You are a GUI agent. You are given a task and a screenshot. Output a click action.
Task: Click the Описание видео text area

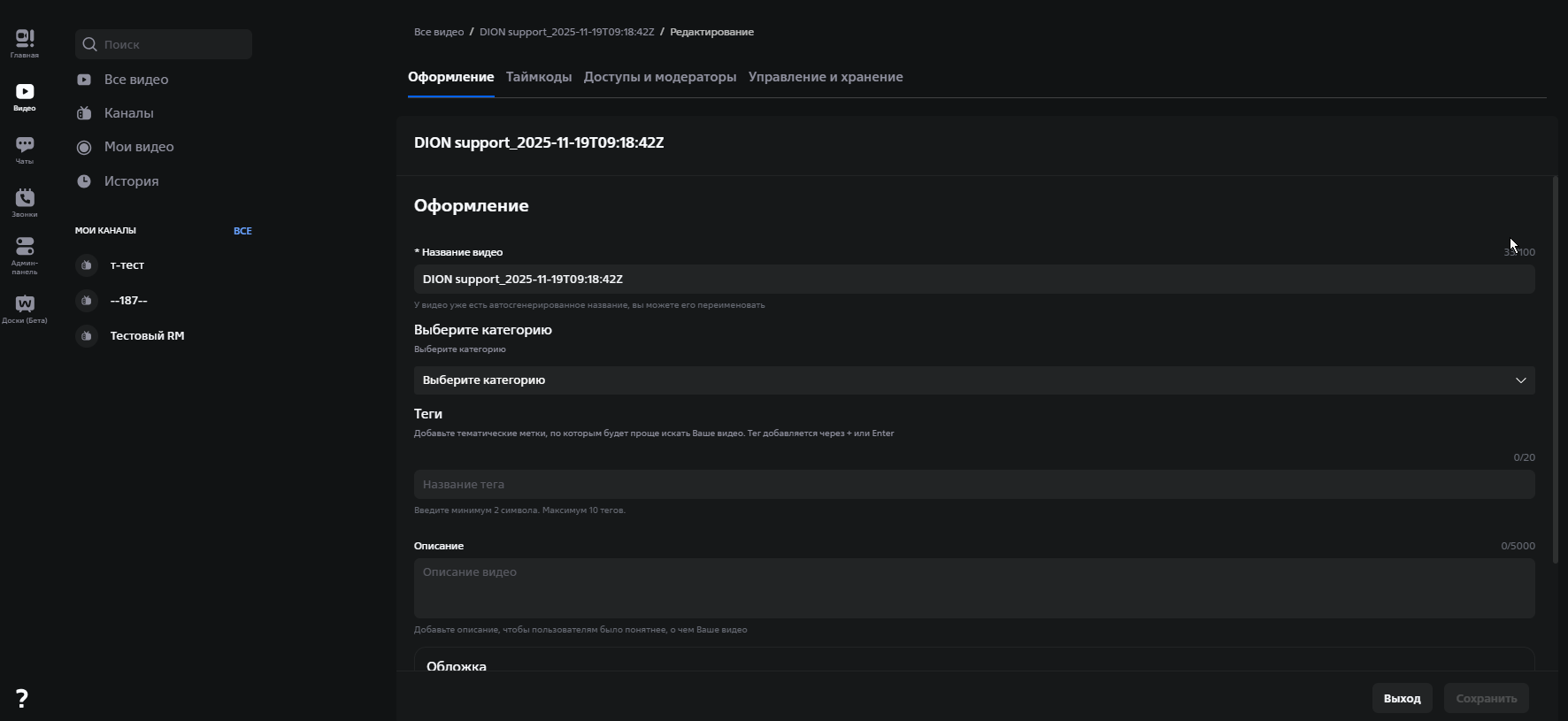click(x=973, y=587)
